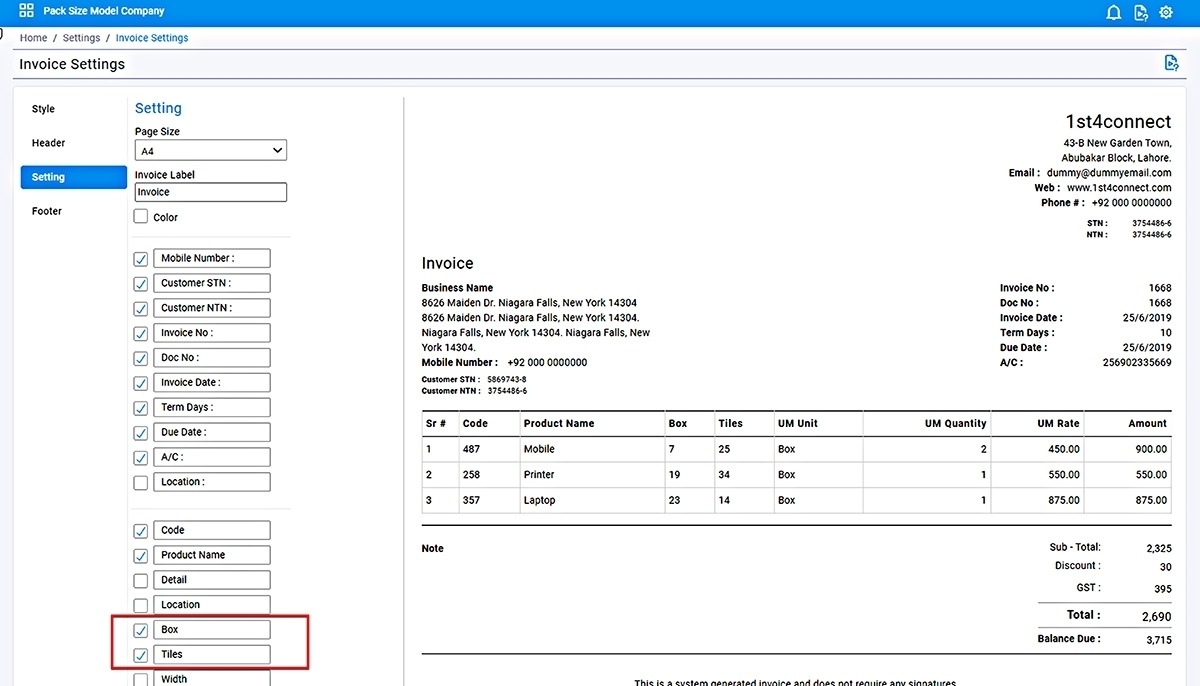Uncheck the Box checkbox
Viewport: 1200px width, 686px height.
(x=141, y=631)
